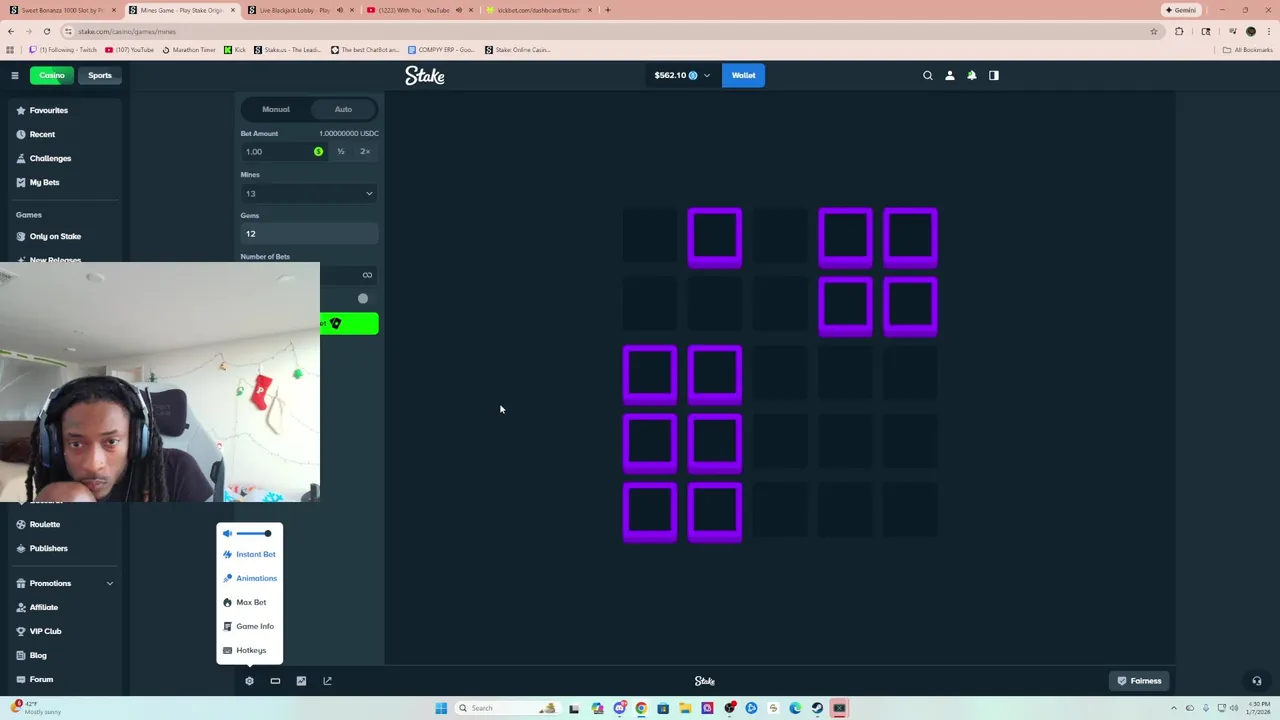Image resolution: width=1280 pixels, height=720 pixels.
Task: Expand the Promotions sidebar section
Action: click(x=64, y=583)
